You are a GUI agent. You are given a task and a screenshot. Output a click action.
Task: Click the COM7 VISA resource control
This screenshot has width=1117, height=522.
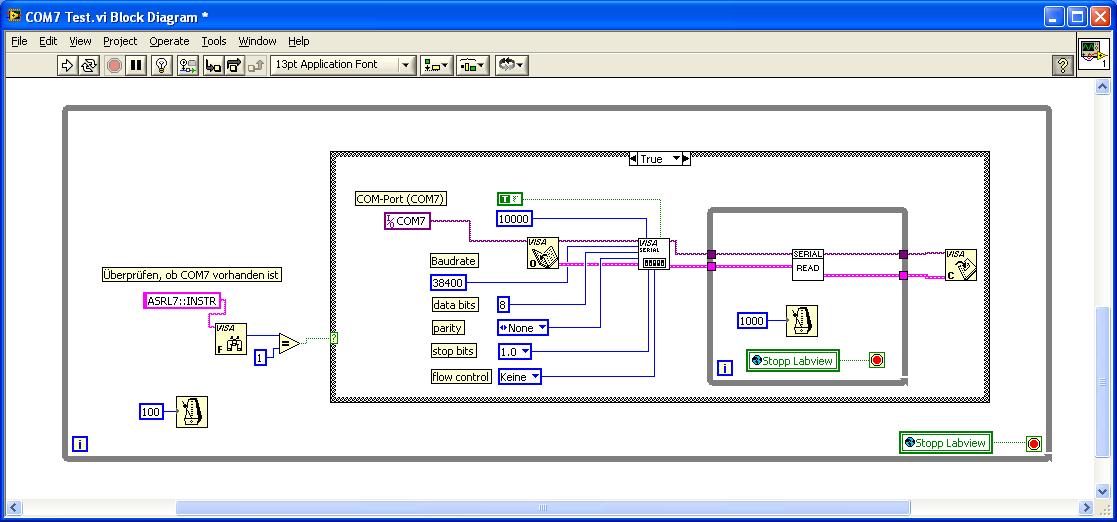[407, 221]
